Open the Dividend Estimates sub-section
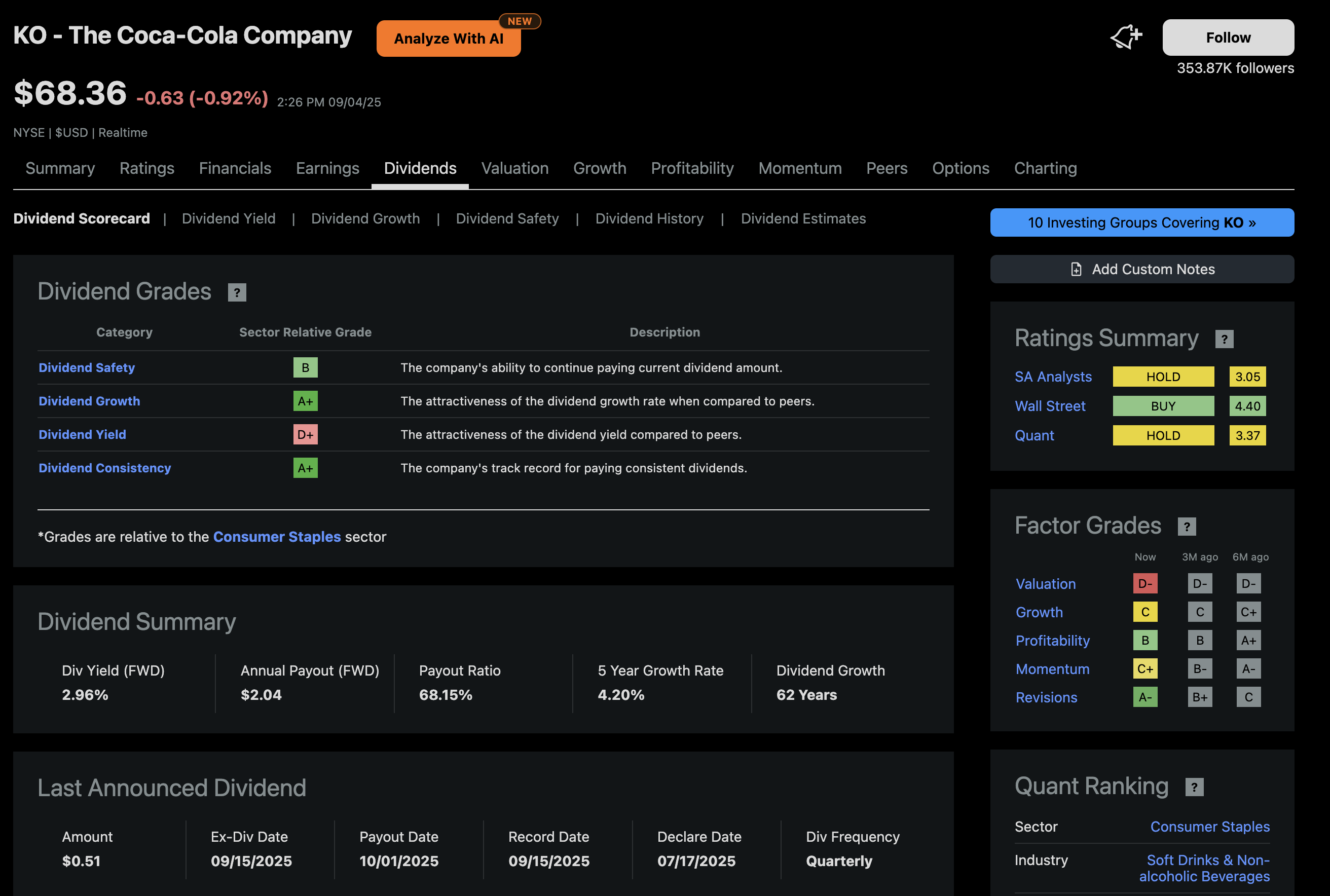The width and height of the screenshot is (1330, 896). click(802, 219)
